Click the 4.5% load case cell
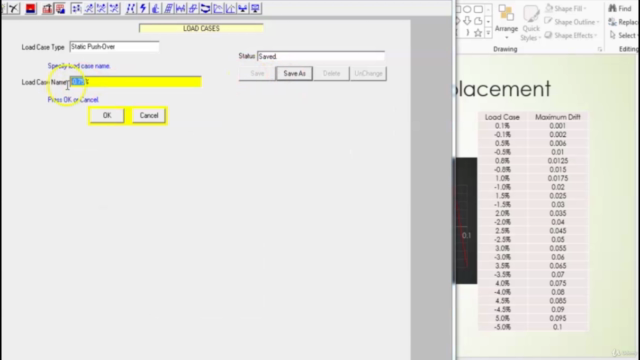The height and width of the screenshot is (360, 640). (502, 301)
